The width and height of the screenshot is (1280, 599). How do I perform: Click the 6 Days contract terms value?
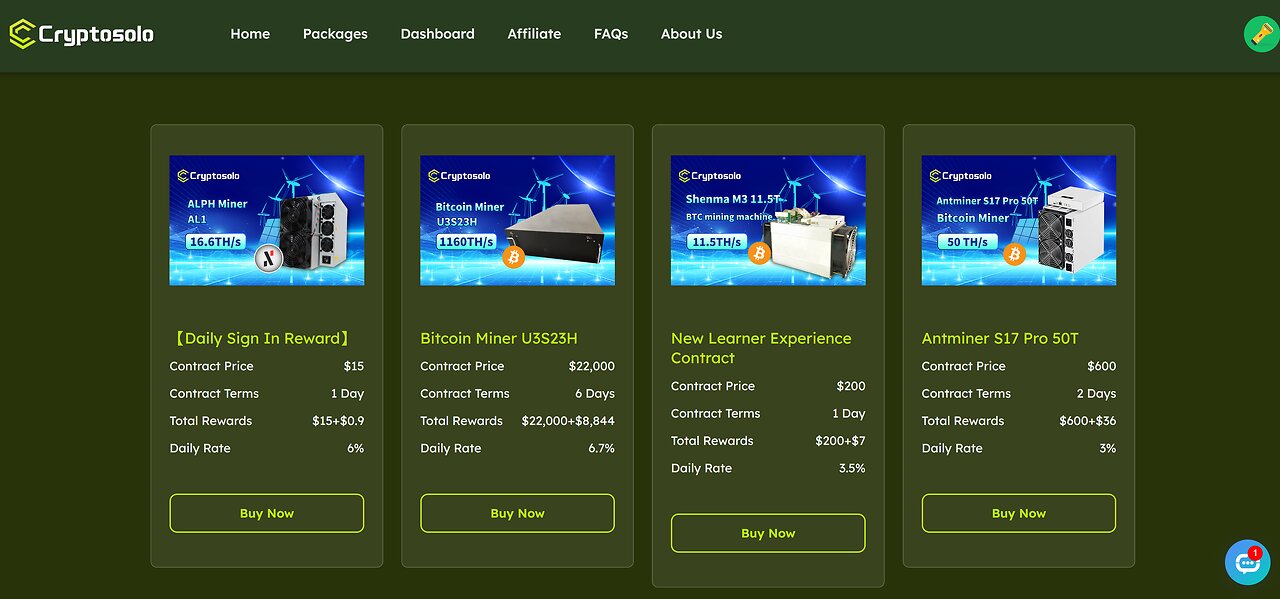(x=595, y=394)
